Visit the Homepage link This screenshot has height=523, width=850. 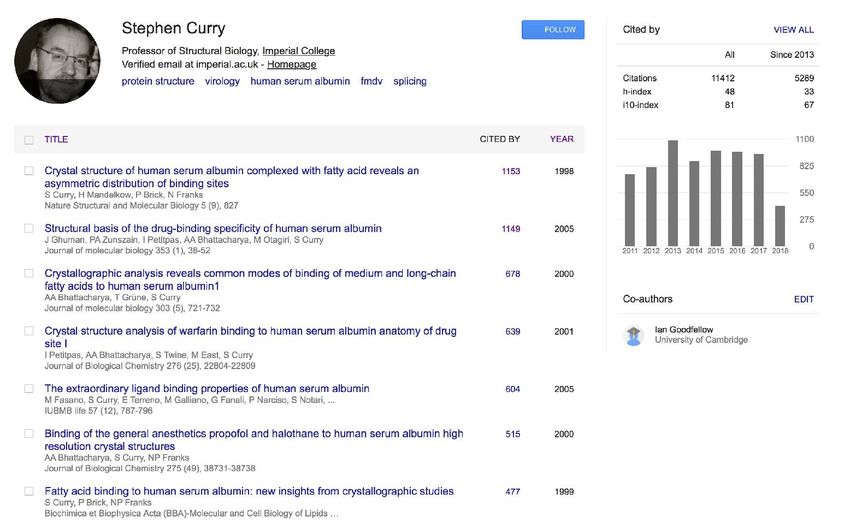coord(292,64)
